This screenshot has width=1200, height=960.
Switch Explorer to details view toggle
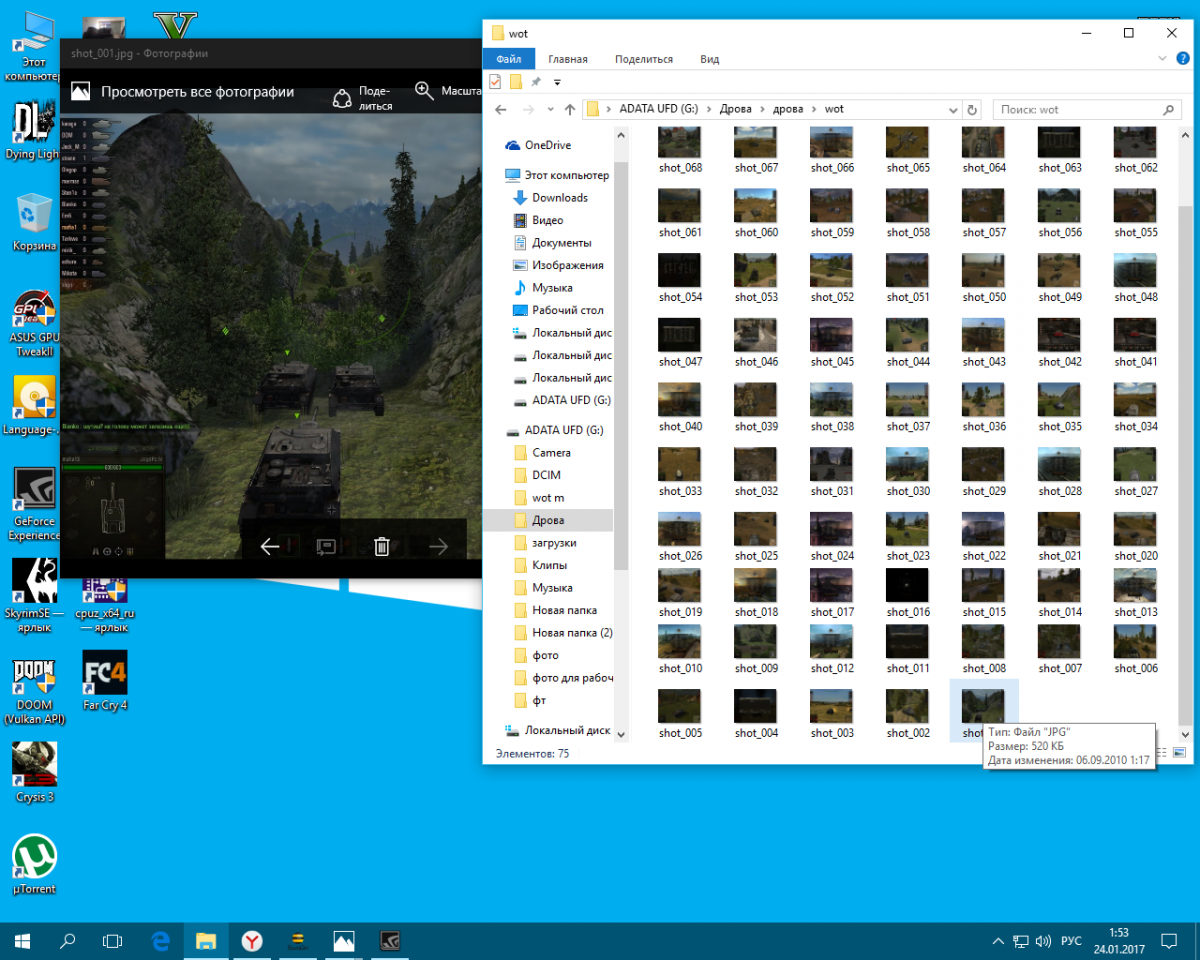tap(1161, 752)
